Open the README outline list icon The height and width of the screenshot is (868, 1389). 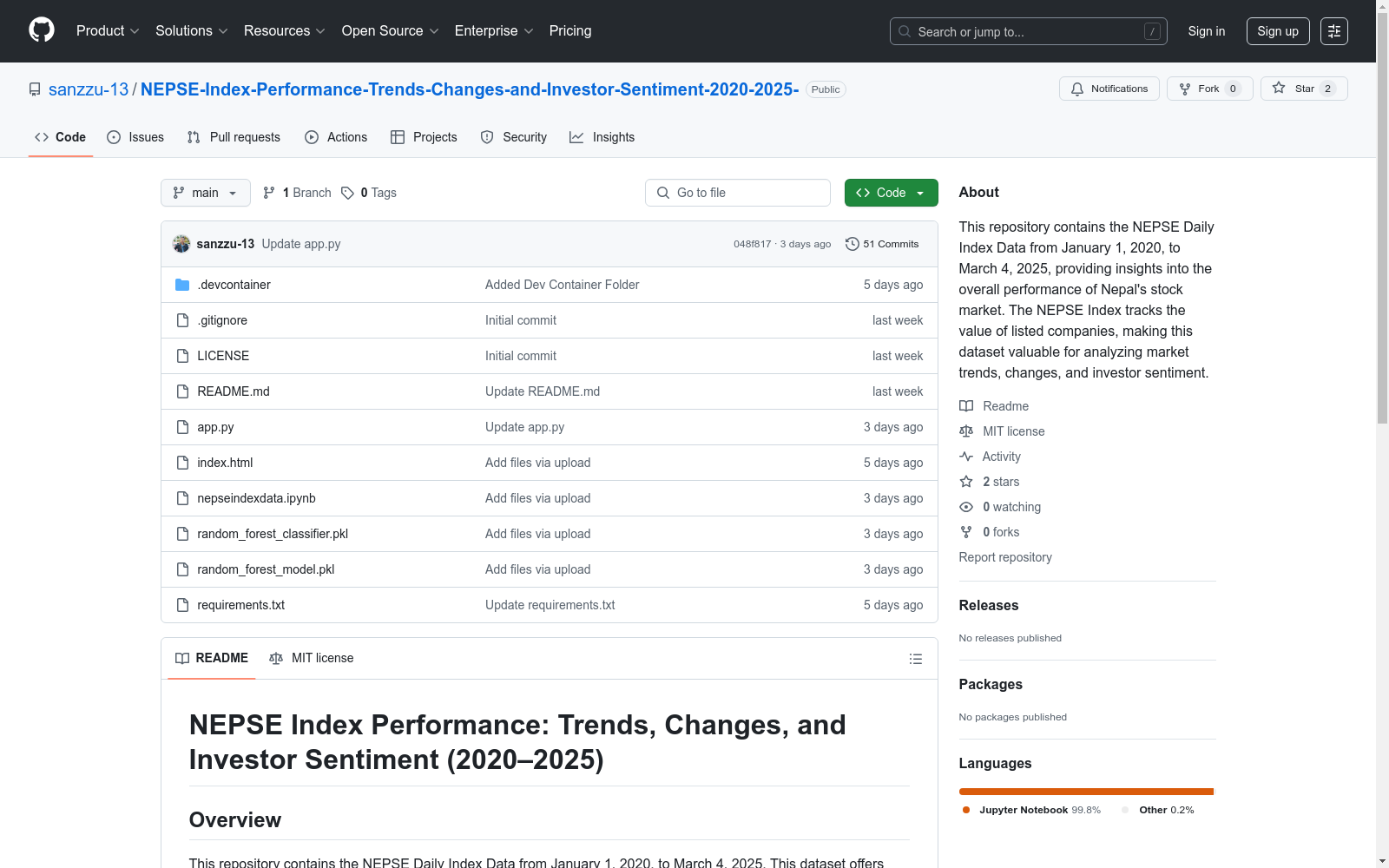tap(915, 659)
